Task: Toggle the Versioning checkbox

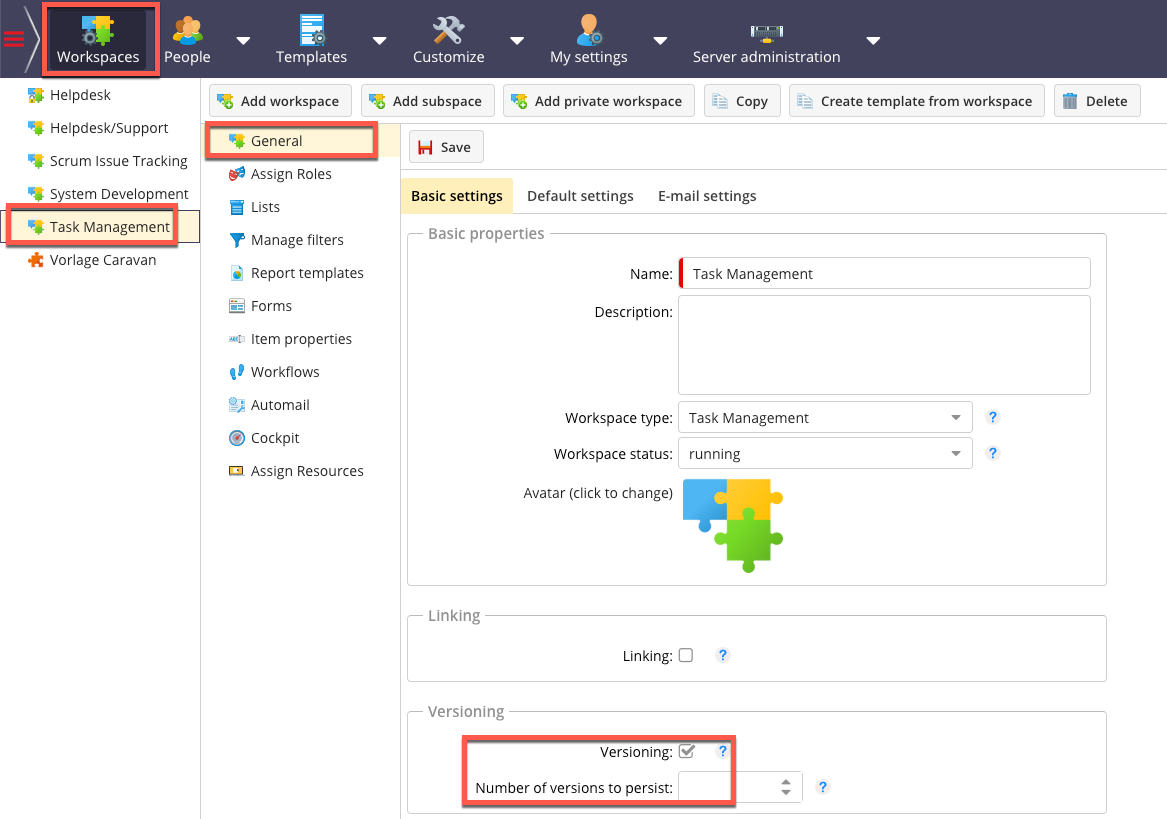Action: tap(687, 751)
